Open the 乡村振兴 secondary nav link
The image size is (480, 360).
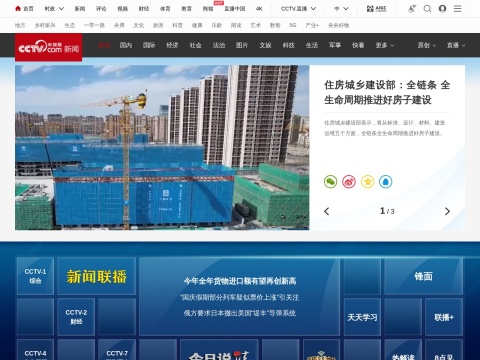pyautogui.click(x=45, y=25)
